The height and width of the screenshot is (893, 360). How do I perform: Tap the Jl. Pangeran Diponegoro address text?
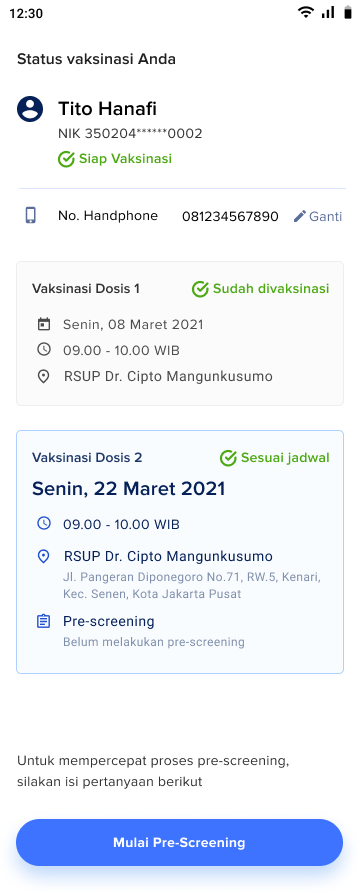coord(192,586)
